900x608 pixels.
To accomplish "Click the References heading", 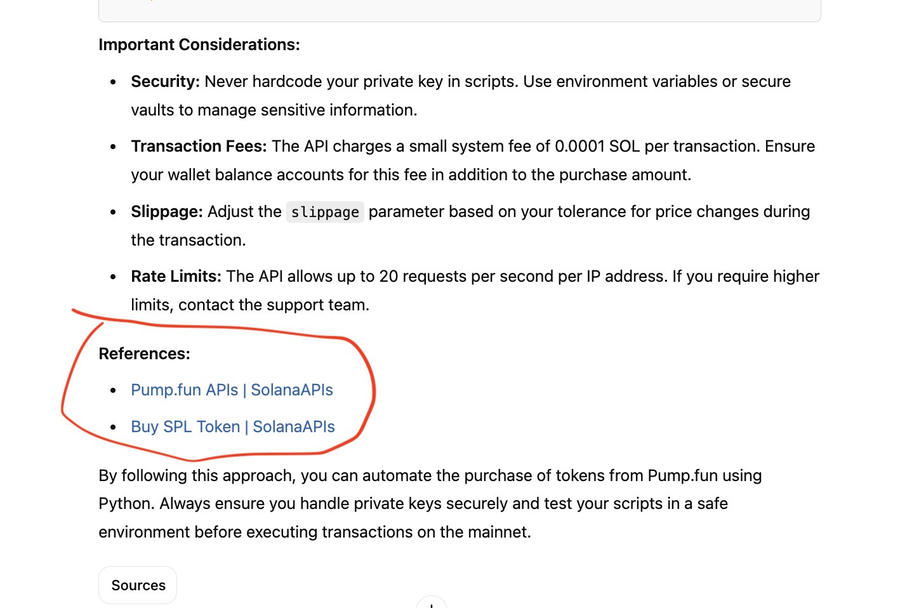I will pyautogui.click(x=144, y=354).
